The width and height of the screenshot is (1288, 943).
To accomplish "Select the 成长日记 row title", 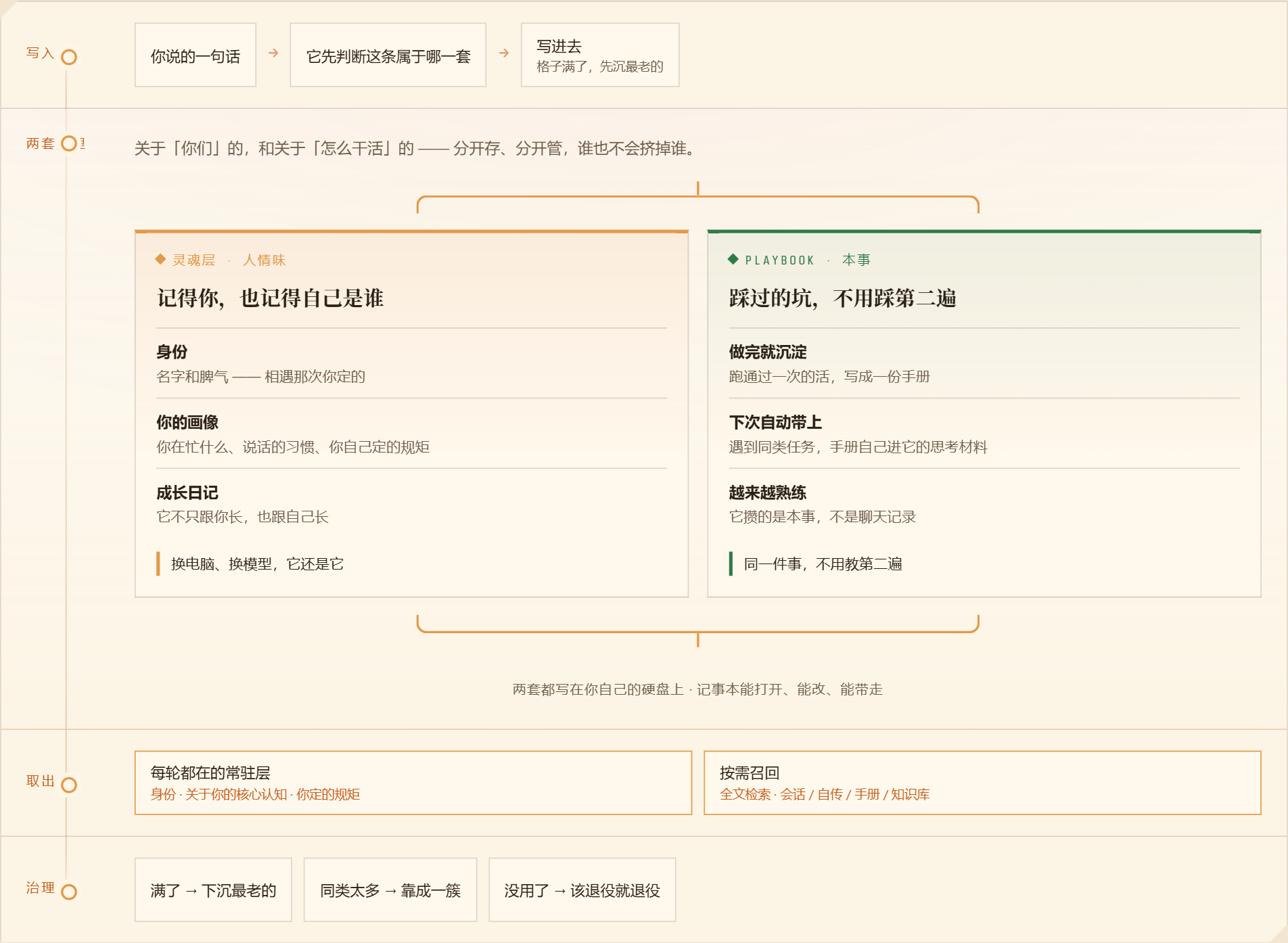I will pos(187,492).
